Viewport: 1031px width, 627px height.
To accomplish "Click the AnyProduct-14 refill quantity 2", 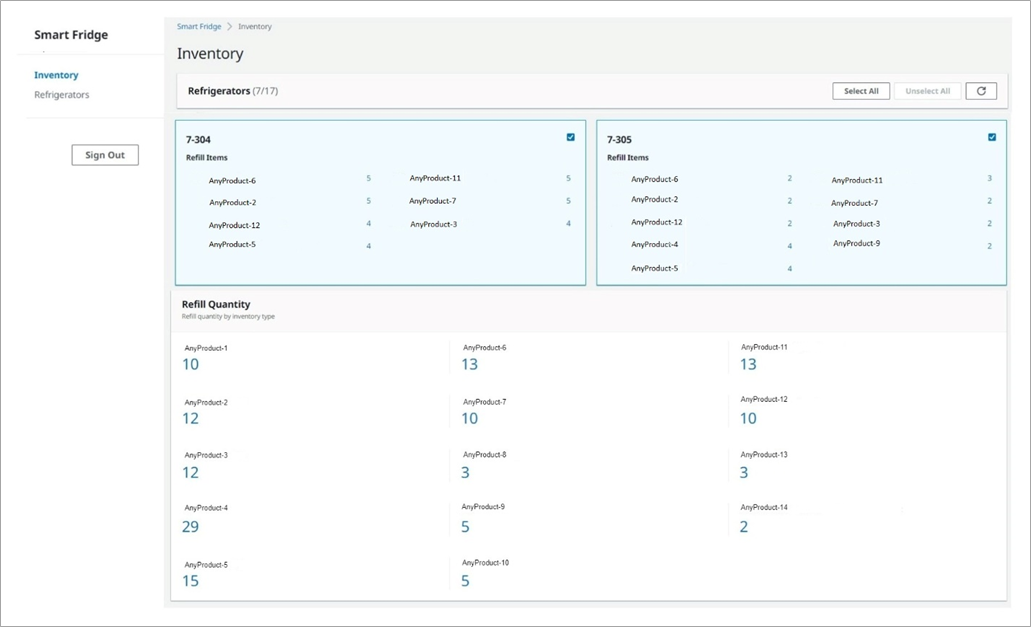I will click(x=744, y=527).
